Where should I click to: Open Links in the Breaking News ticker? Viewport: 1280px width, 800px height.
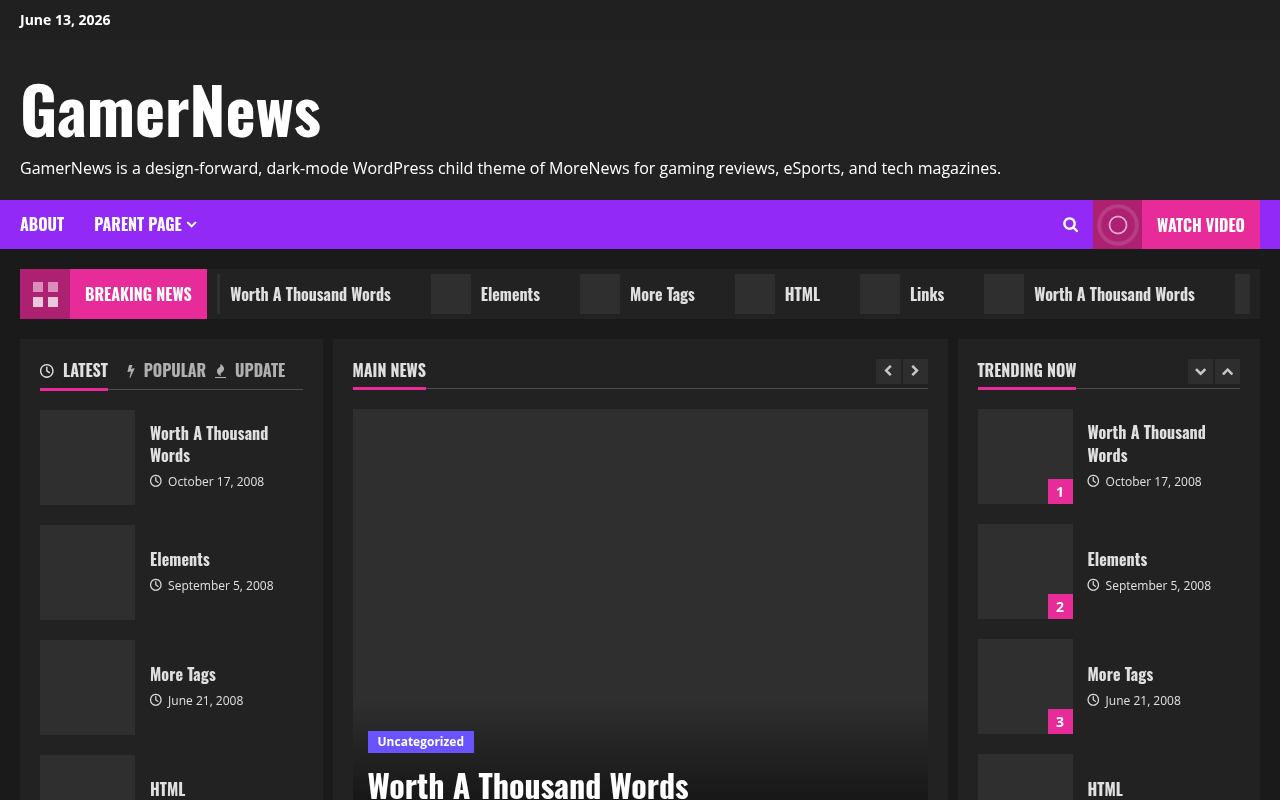tap(927, 294)
